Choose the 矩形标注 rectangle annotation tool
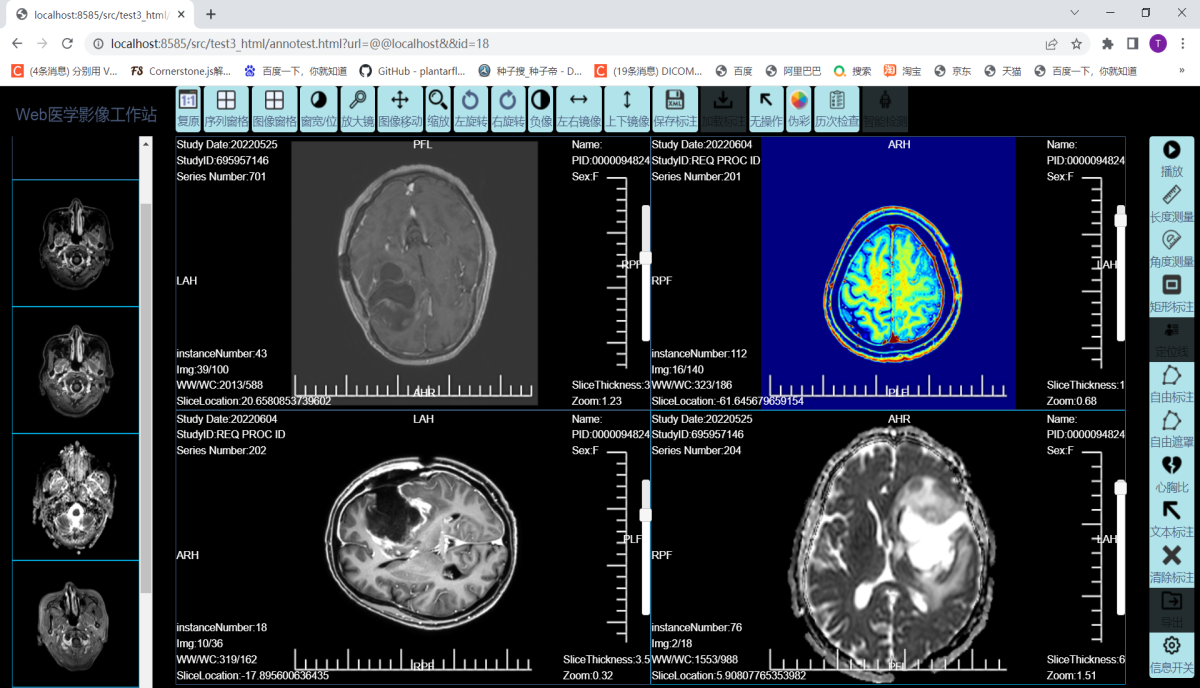1200x688 pixels. pos(1172,294)
